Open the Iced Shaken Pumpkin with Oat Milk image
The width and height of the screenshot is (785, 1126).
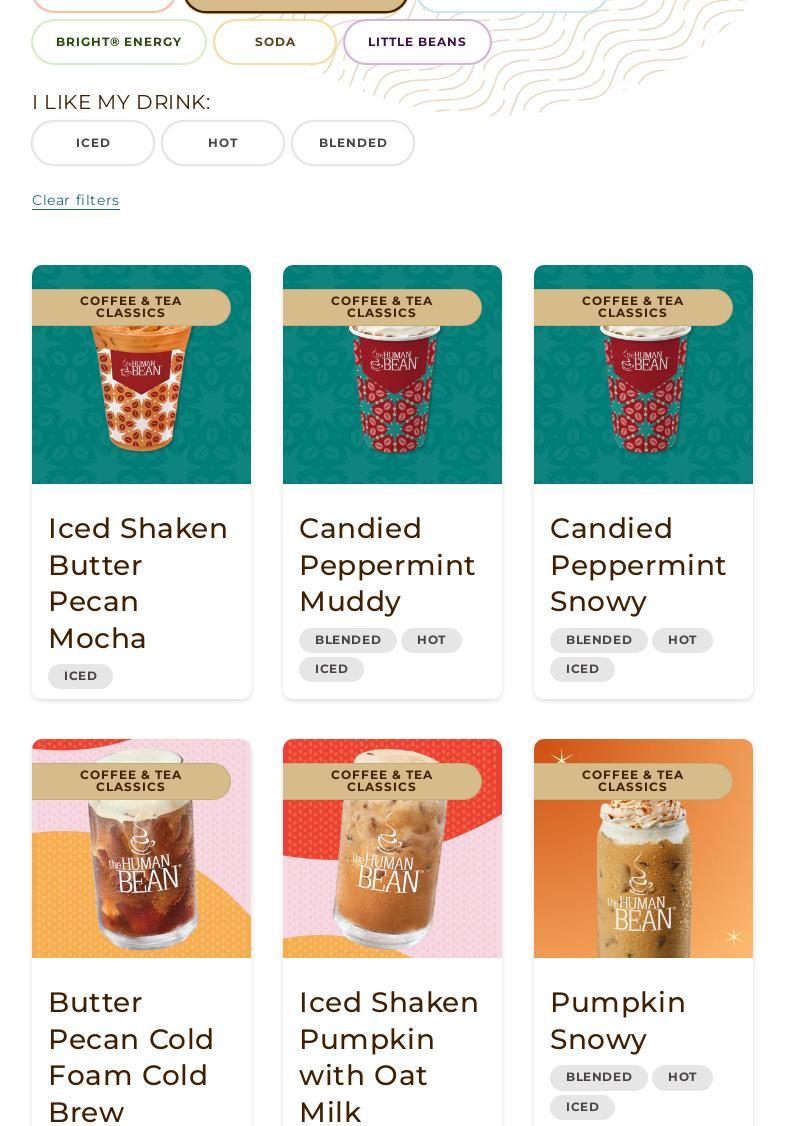[x=392, y=848]
